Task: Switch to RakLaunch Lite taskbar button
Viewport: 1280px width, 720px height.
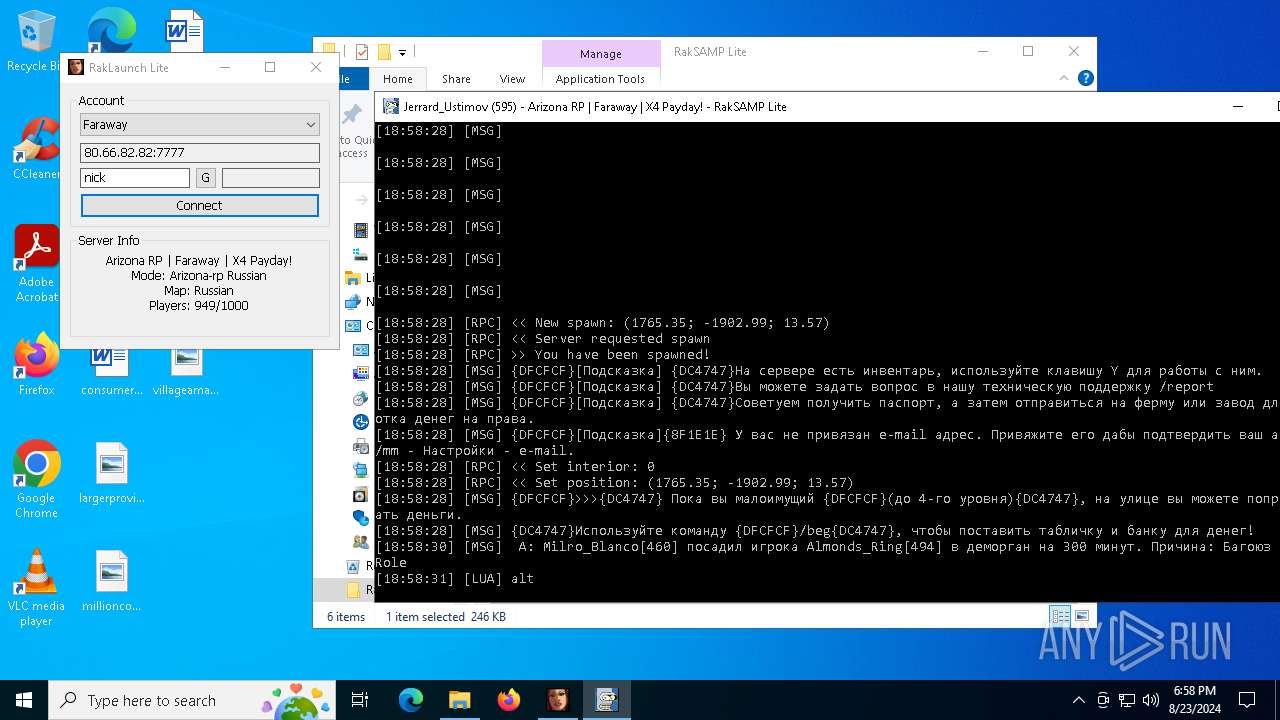Action: tap(557, 700)
